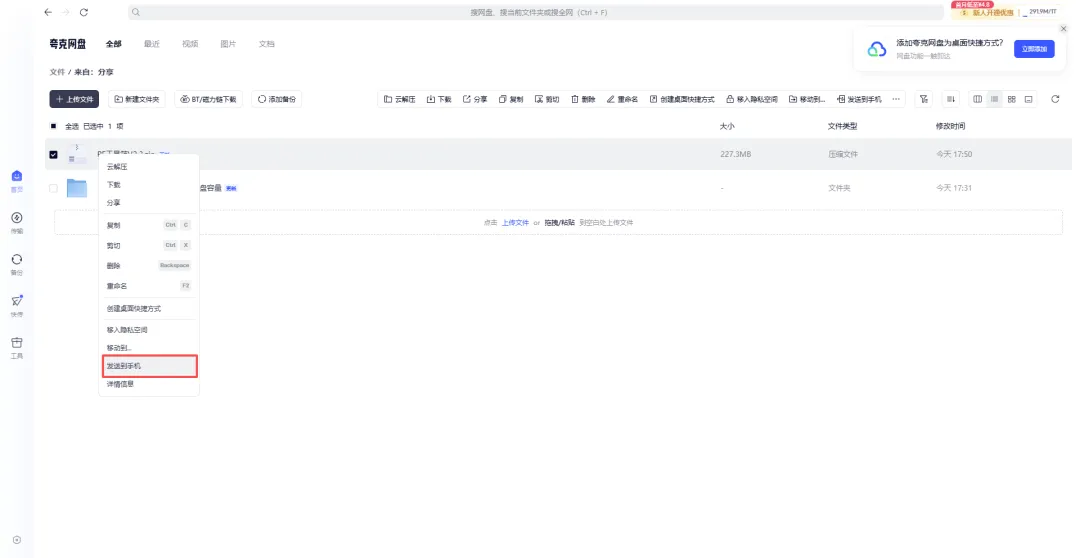Image resolution: width=1080 pixels, height=558 pixels.
Task: Open the 传输 transfer icon in sidebar
Action: pyautogui.click(x=17, y=218)
